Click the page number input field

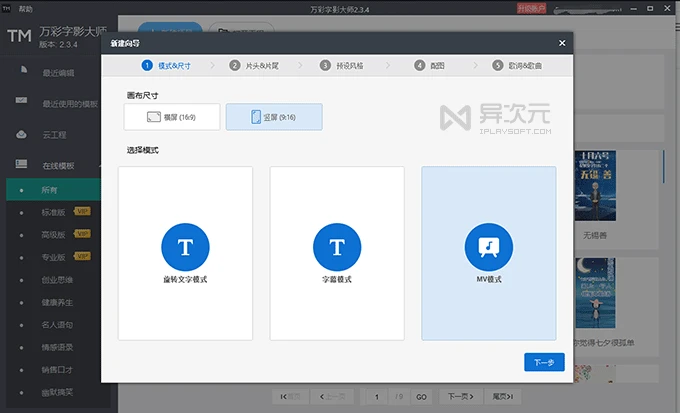click(x=377, y=397)
